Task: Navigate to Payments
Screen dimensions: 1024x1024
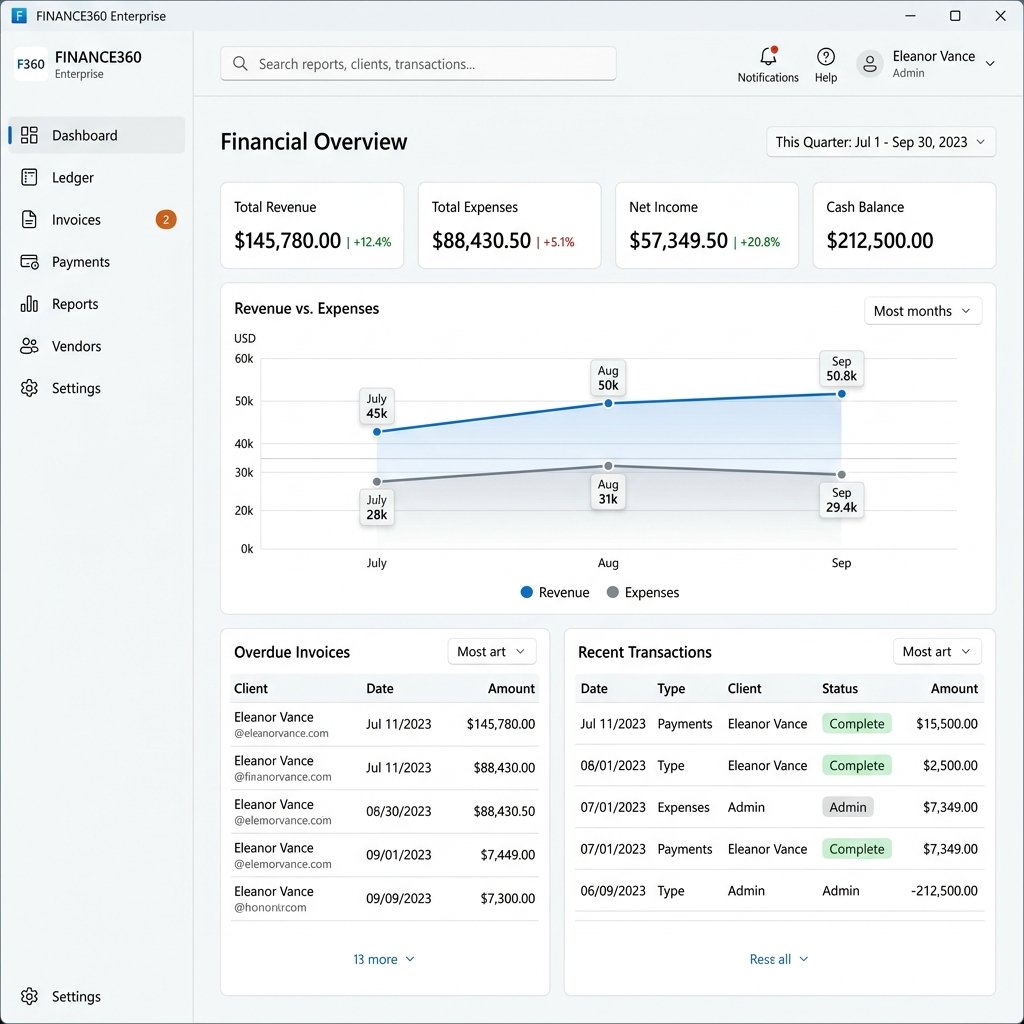Action: 97,262
